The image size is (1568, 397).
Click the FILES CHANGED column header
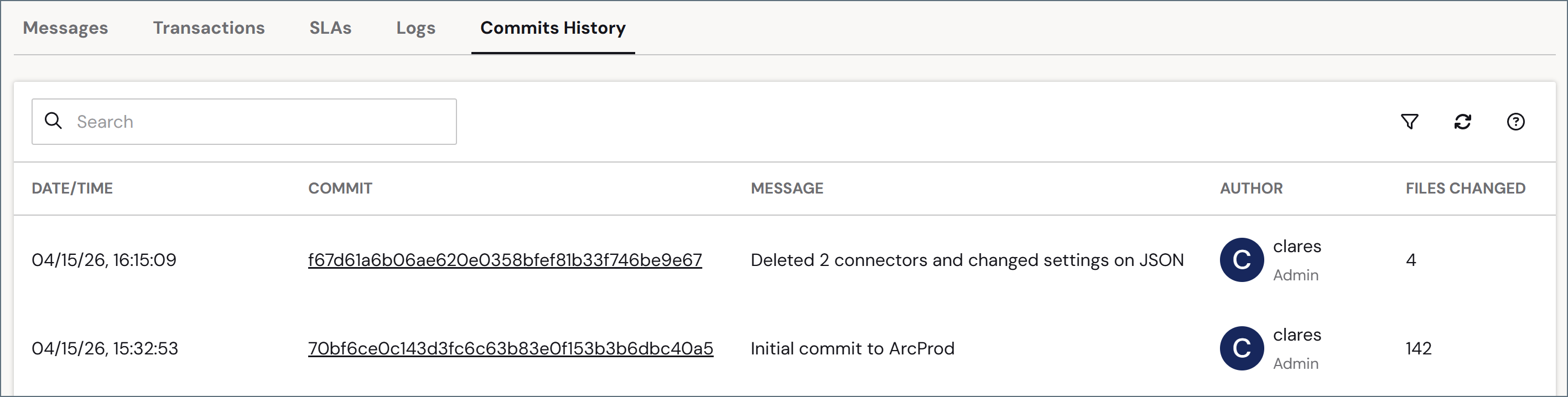[1465, 189]
